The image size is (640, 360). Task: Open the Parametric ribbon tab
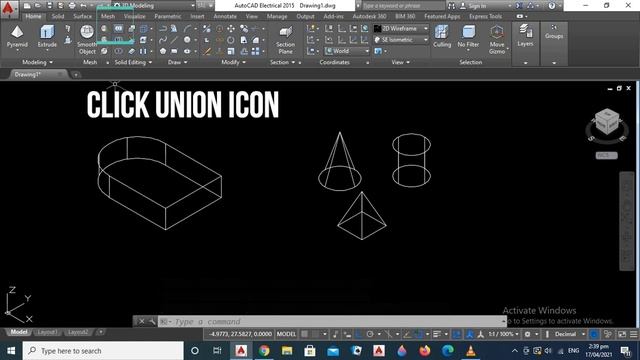(x=168, y=16)
